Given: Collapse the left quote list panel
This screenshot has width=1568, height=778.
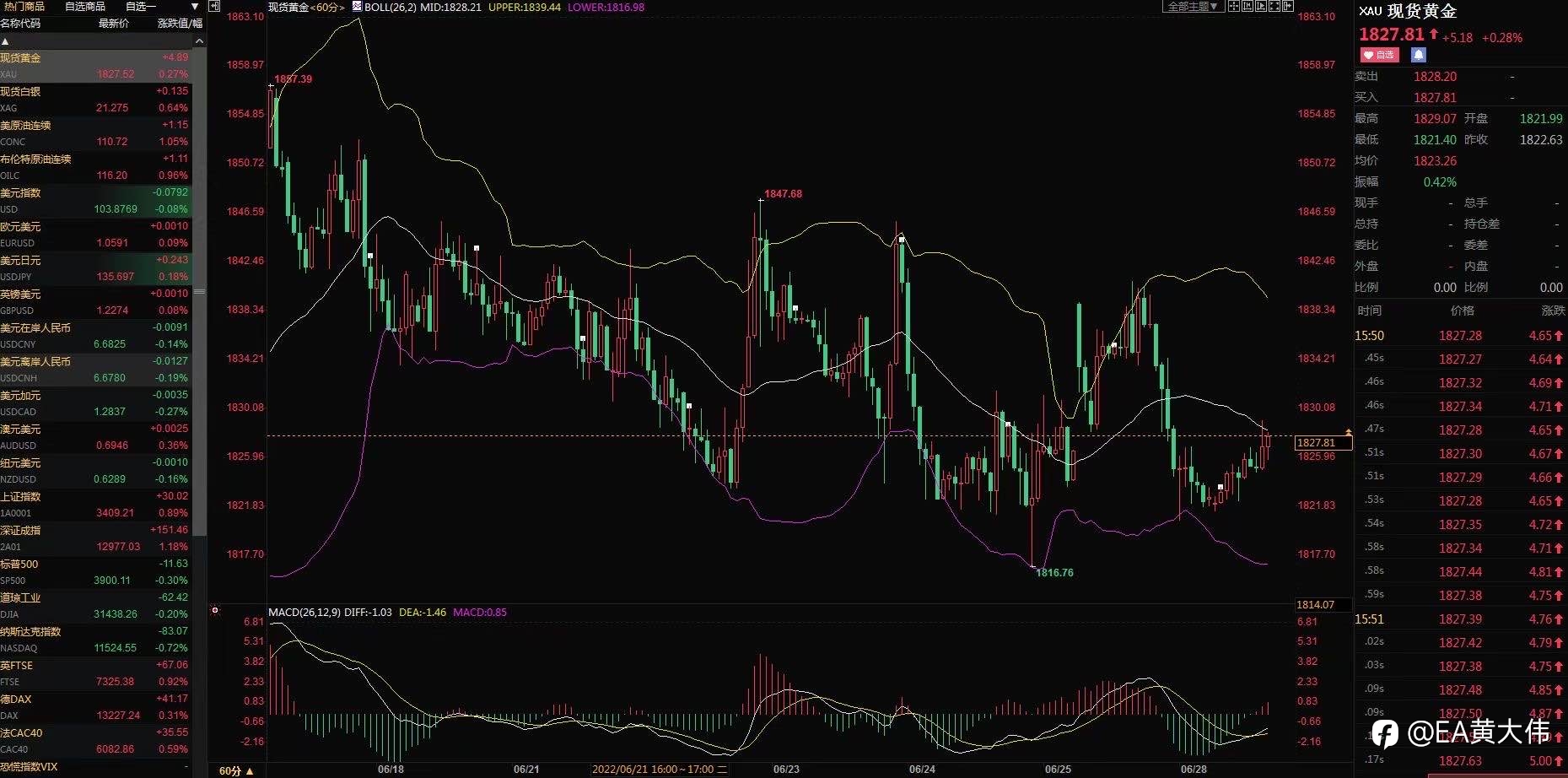Looking at the screenshot, I should (214, 6).
